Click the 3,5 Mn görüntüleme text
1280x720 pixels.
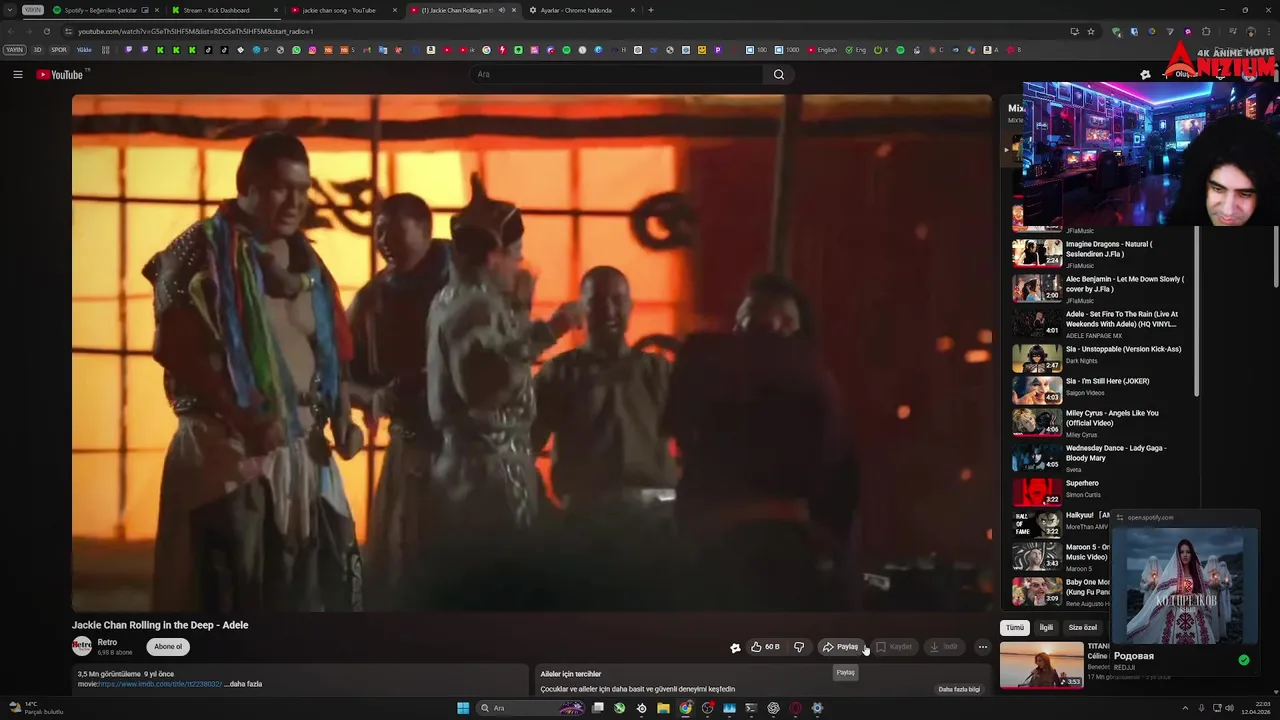tap(109, 674)
